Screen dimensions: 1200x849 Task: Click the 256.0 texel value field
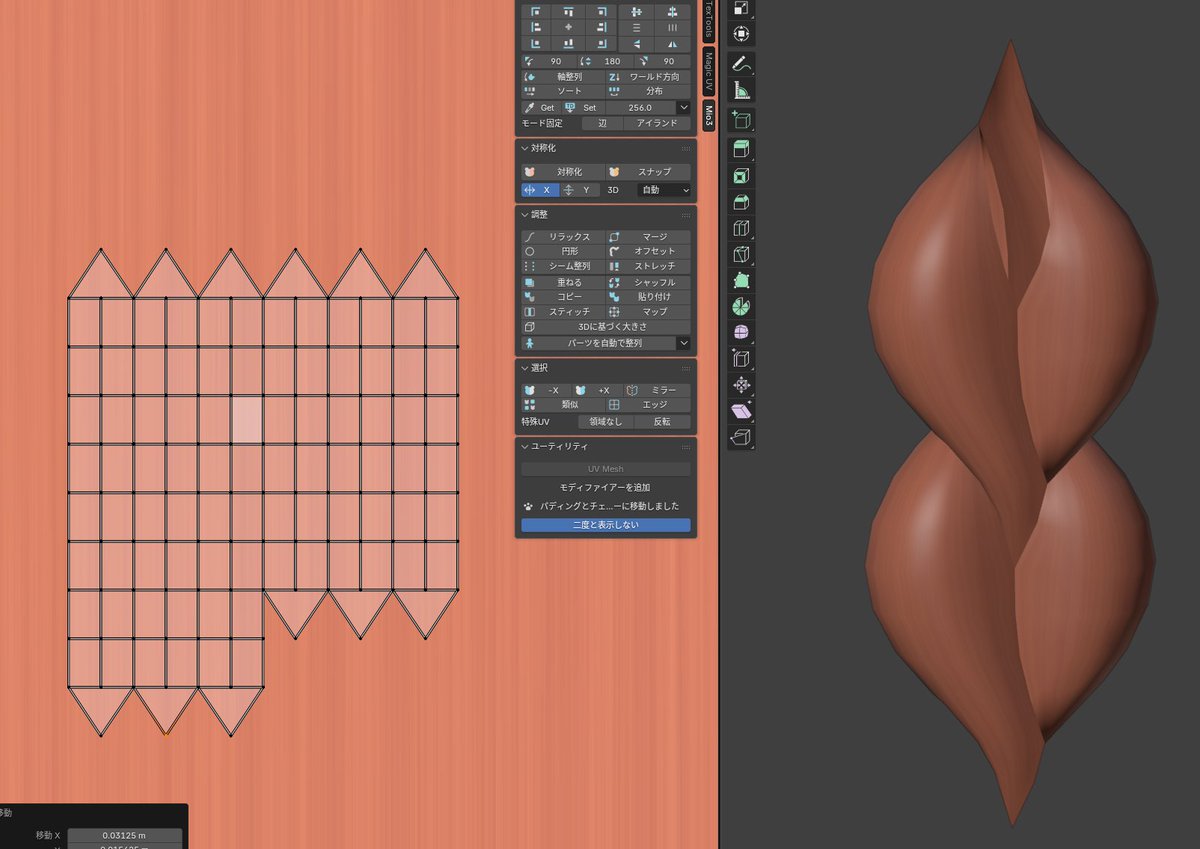point(640,107)
